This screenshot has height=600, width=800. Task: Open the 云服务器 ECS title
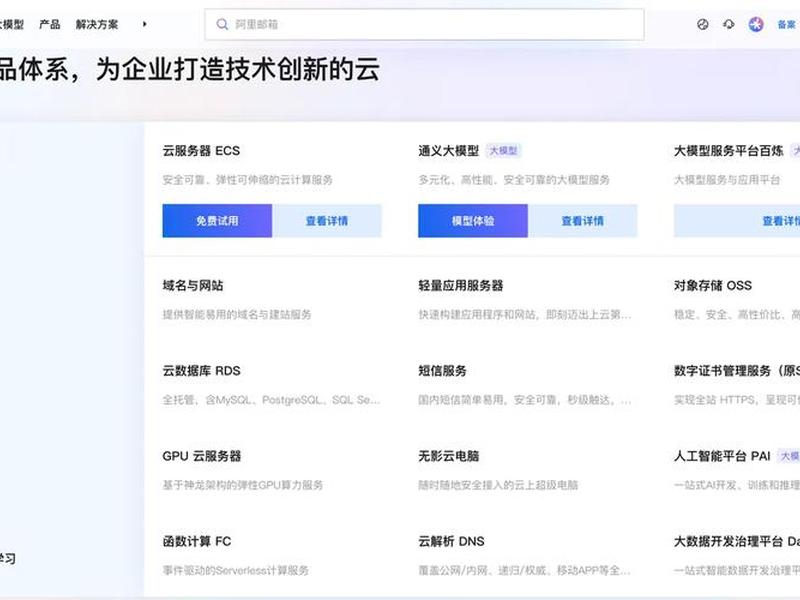tap(201, 151)
